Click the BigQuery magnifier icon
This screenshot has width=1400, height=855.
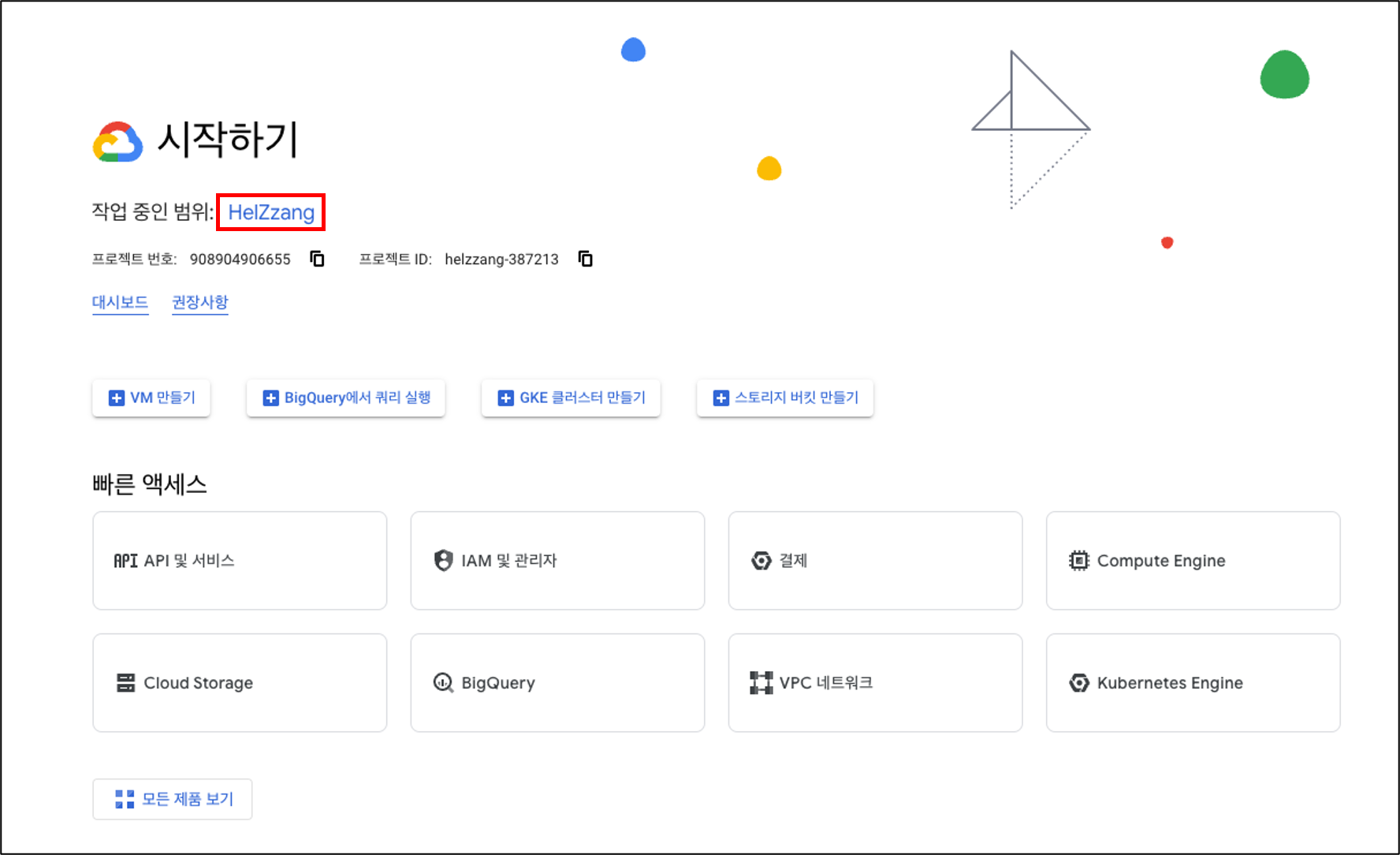click(443, 683)
